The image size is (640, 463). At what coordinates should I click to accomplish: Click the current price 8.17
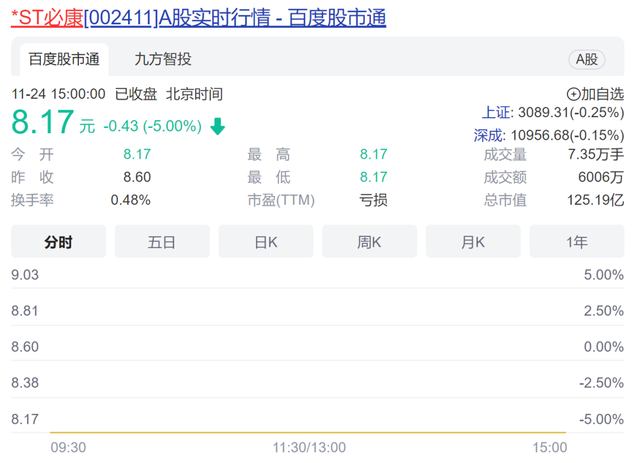43,122
